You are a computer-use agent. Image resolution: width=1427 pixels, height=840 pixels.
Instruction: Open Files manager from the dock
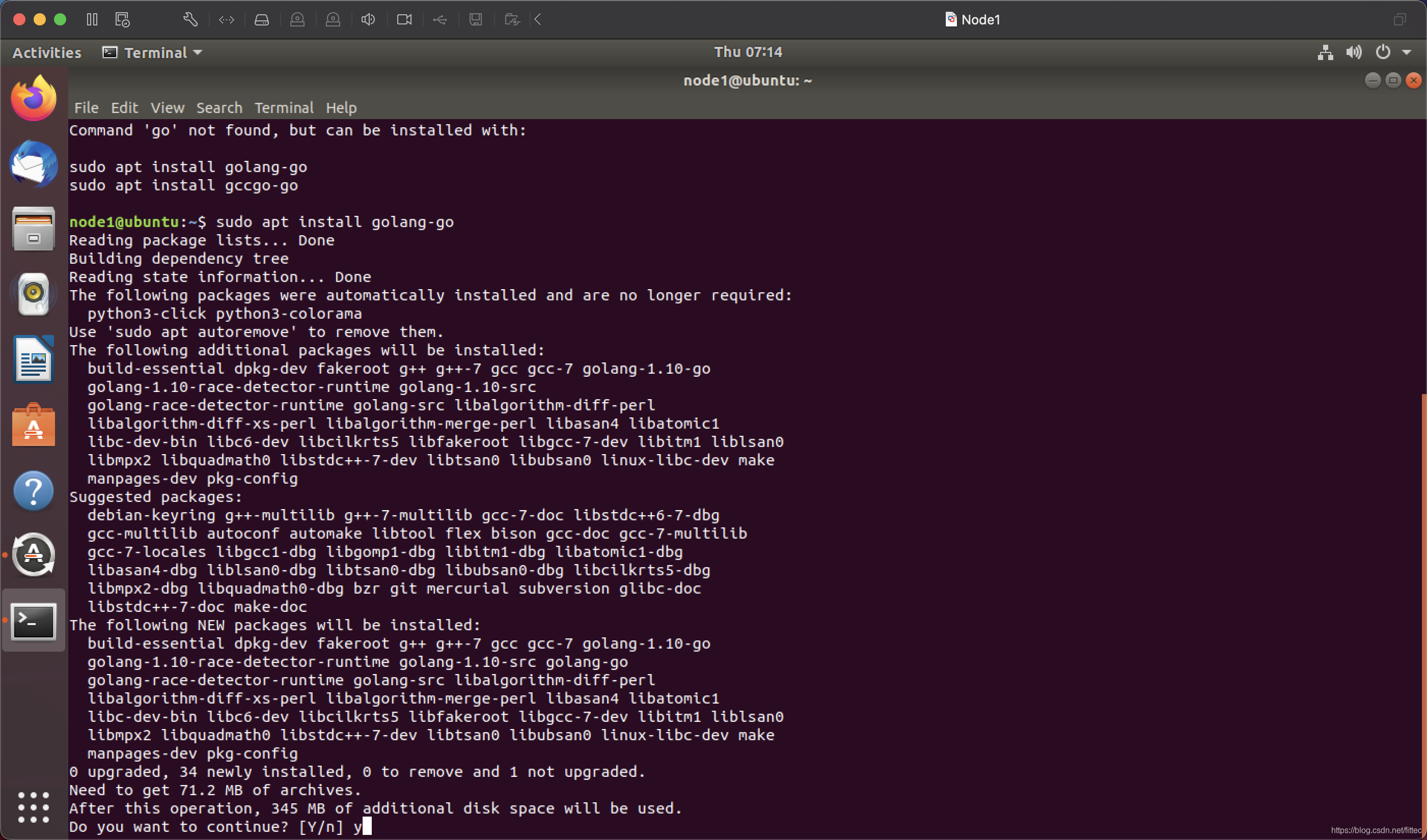(34, 229)
